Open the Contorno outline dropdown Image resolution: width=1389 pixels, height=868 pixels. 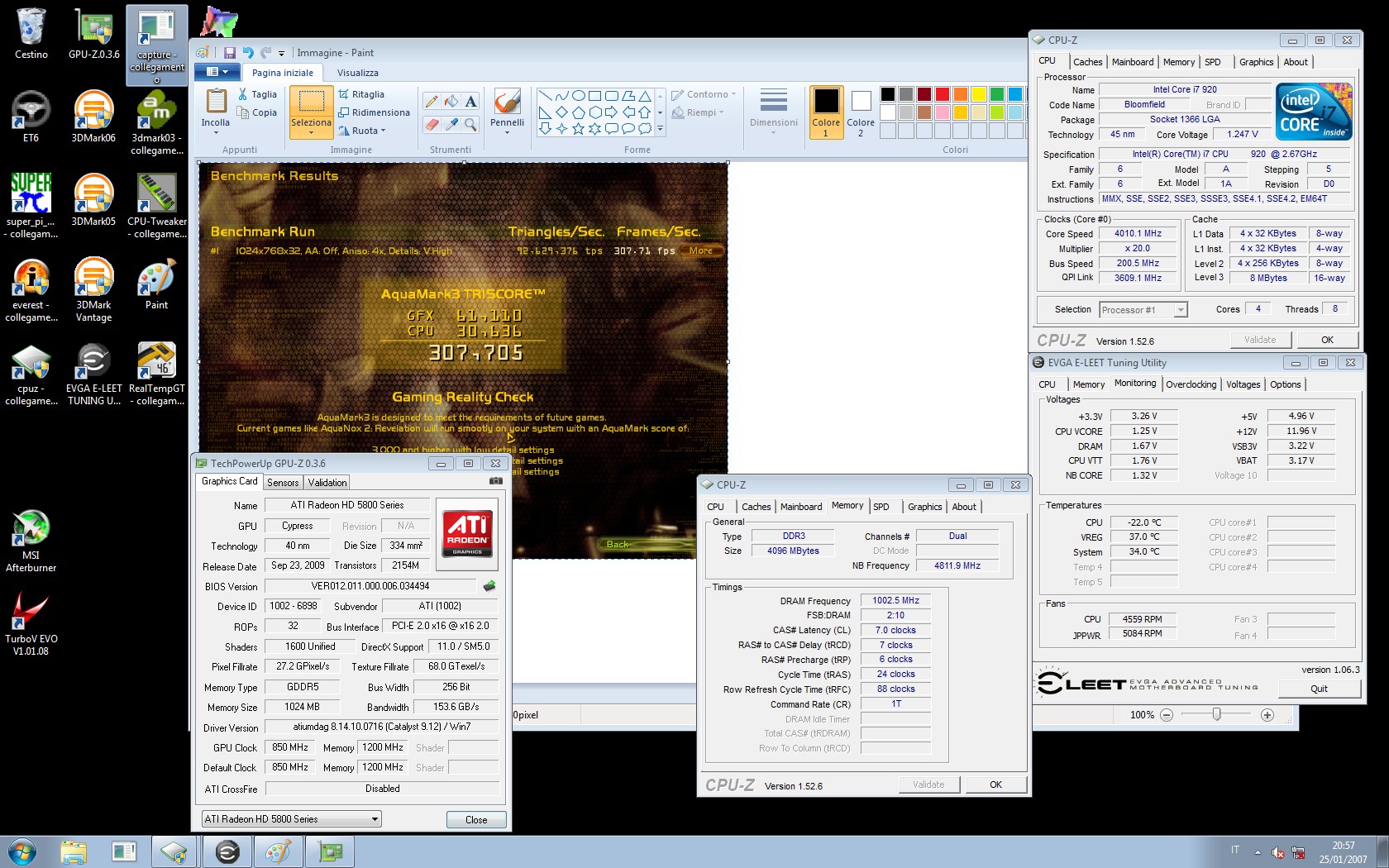[704, 94]
